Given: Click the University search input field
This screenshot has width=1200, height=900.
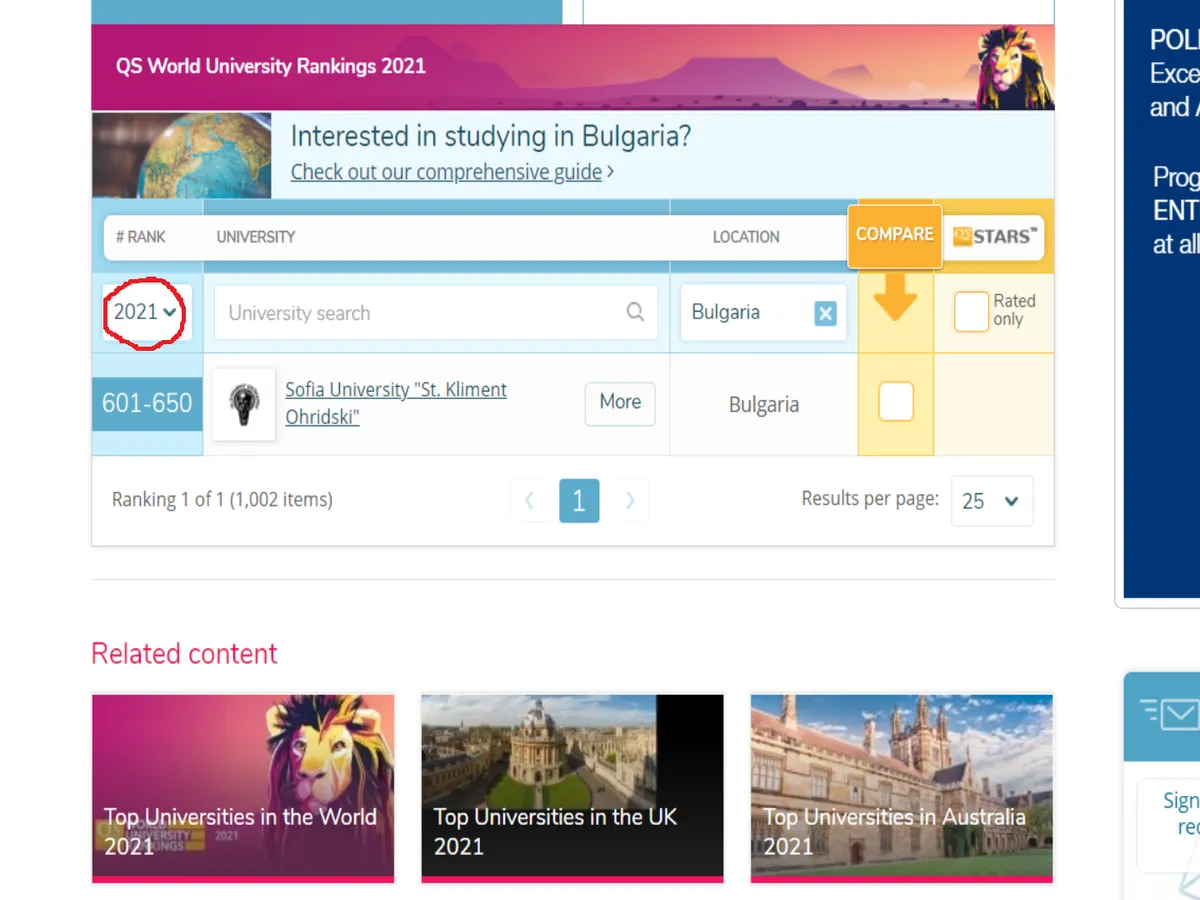Looking at the screenshot, I should 420,313.
